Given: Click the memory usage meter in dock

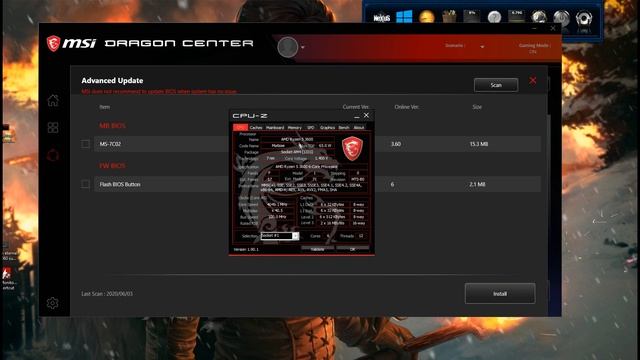Looking at the screenshot, I should tap(516, 16).
